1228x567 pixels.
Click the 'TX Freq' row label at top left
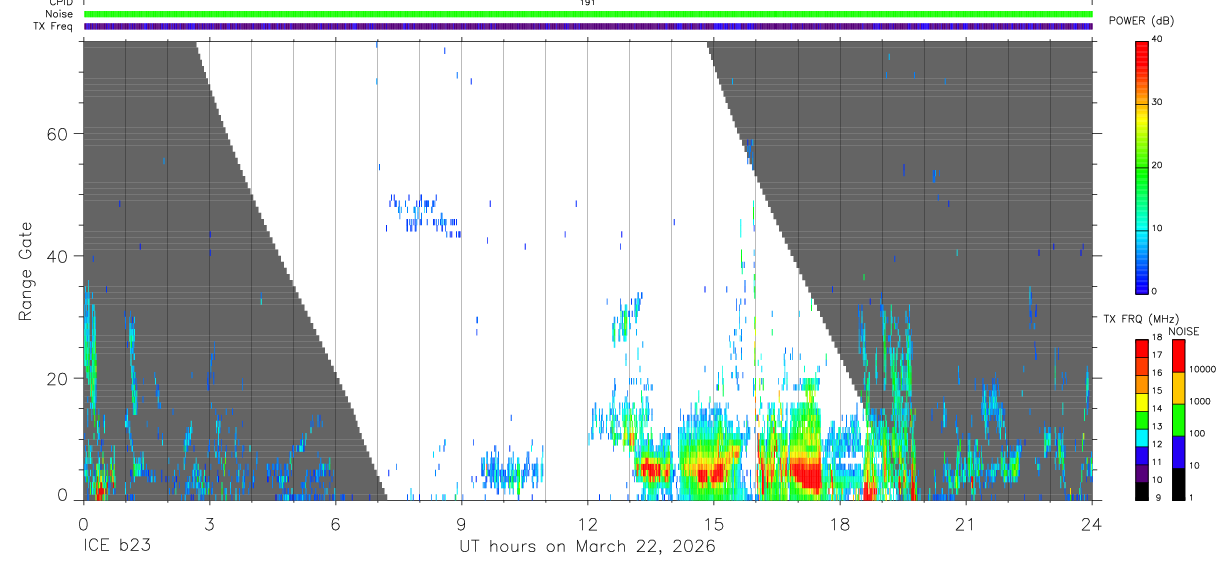(x=54, y=26)
